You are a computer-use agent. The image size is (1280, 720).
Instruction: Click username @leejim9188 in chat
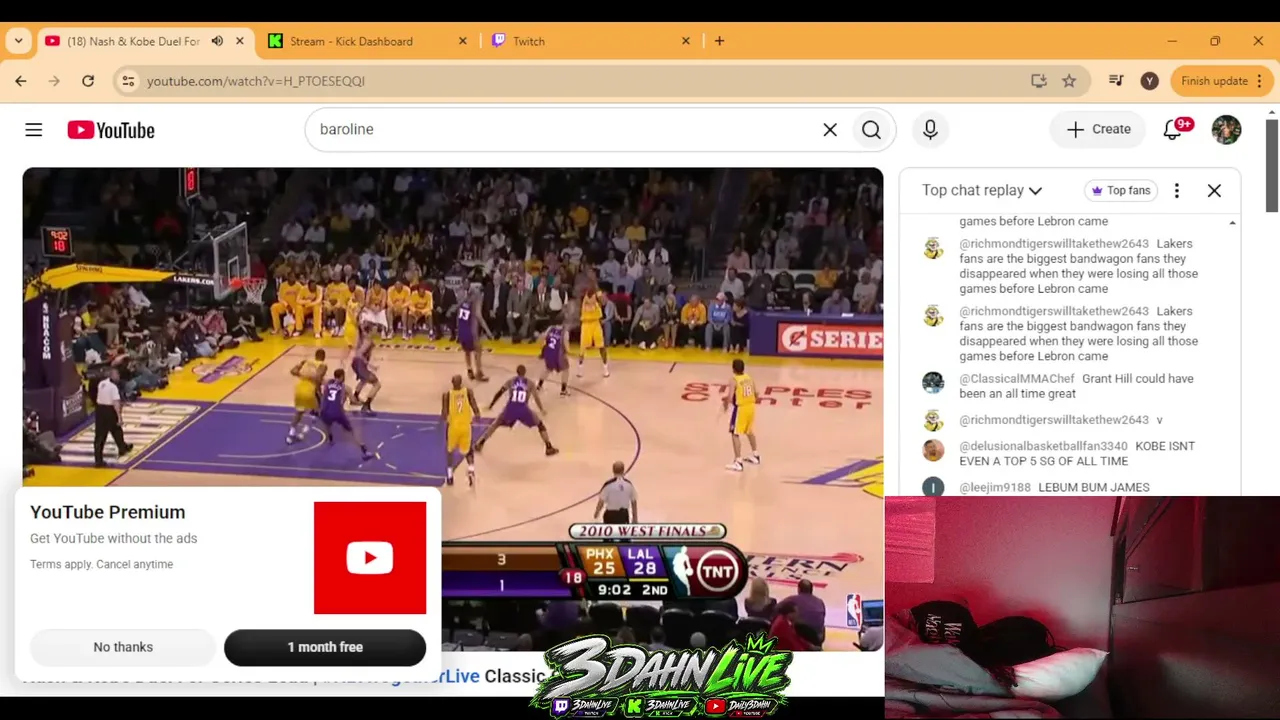995,488
